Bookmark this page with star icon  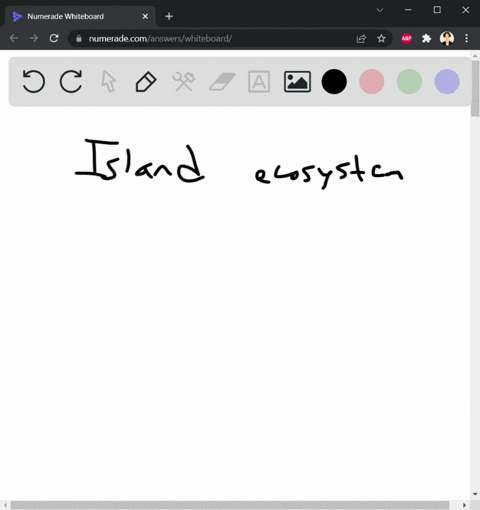[x=381, y=39]
